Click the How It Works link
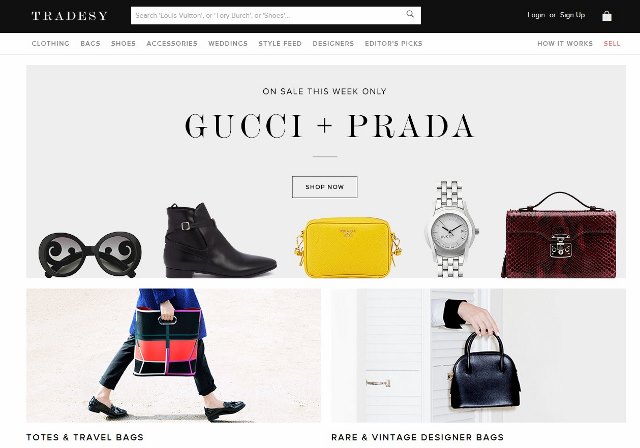This screenshot has width=640, height=448. coord(565,44)
